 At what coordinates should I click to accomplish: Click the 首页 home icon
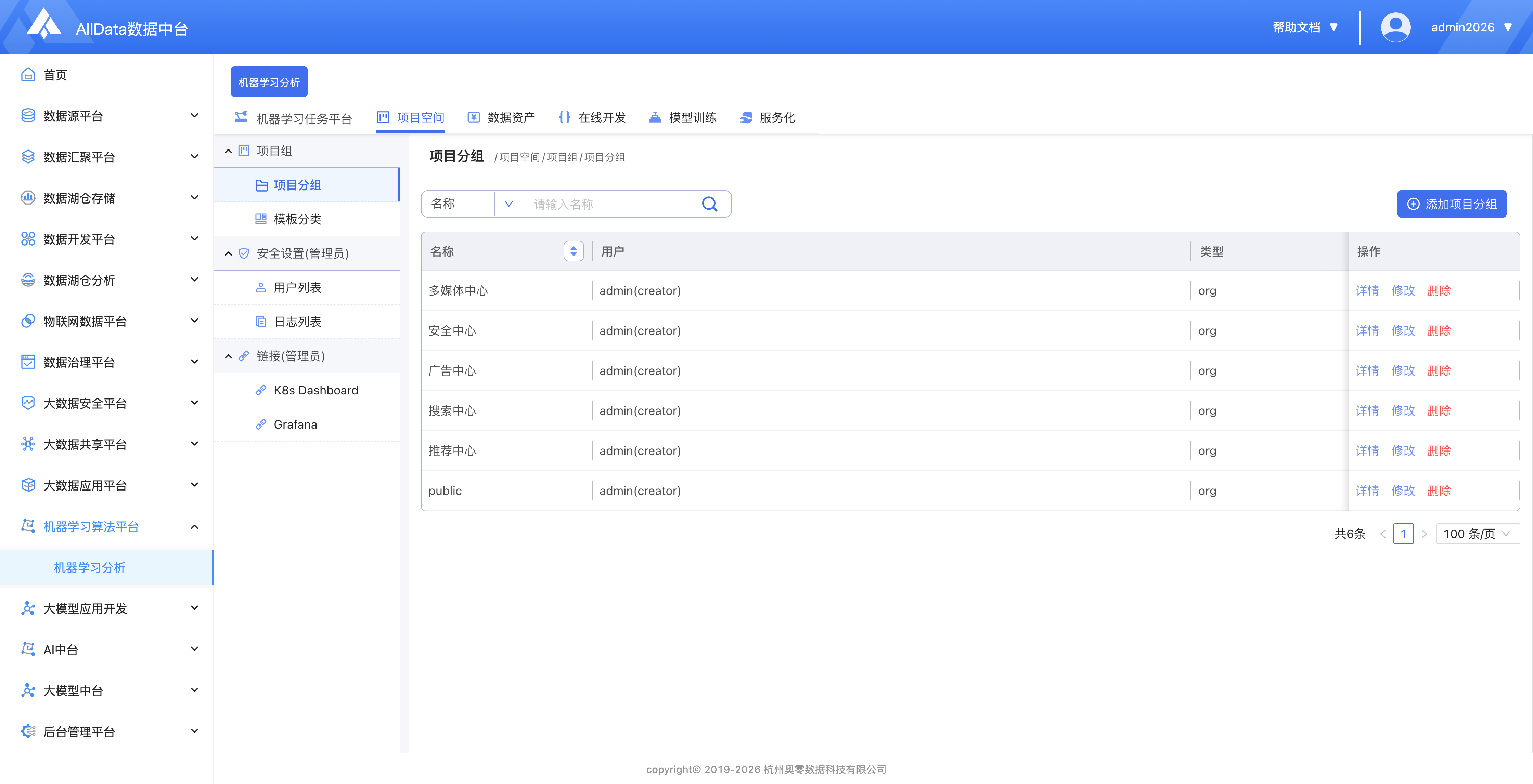tap(28, 75)
